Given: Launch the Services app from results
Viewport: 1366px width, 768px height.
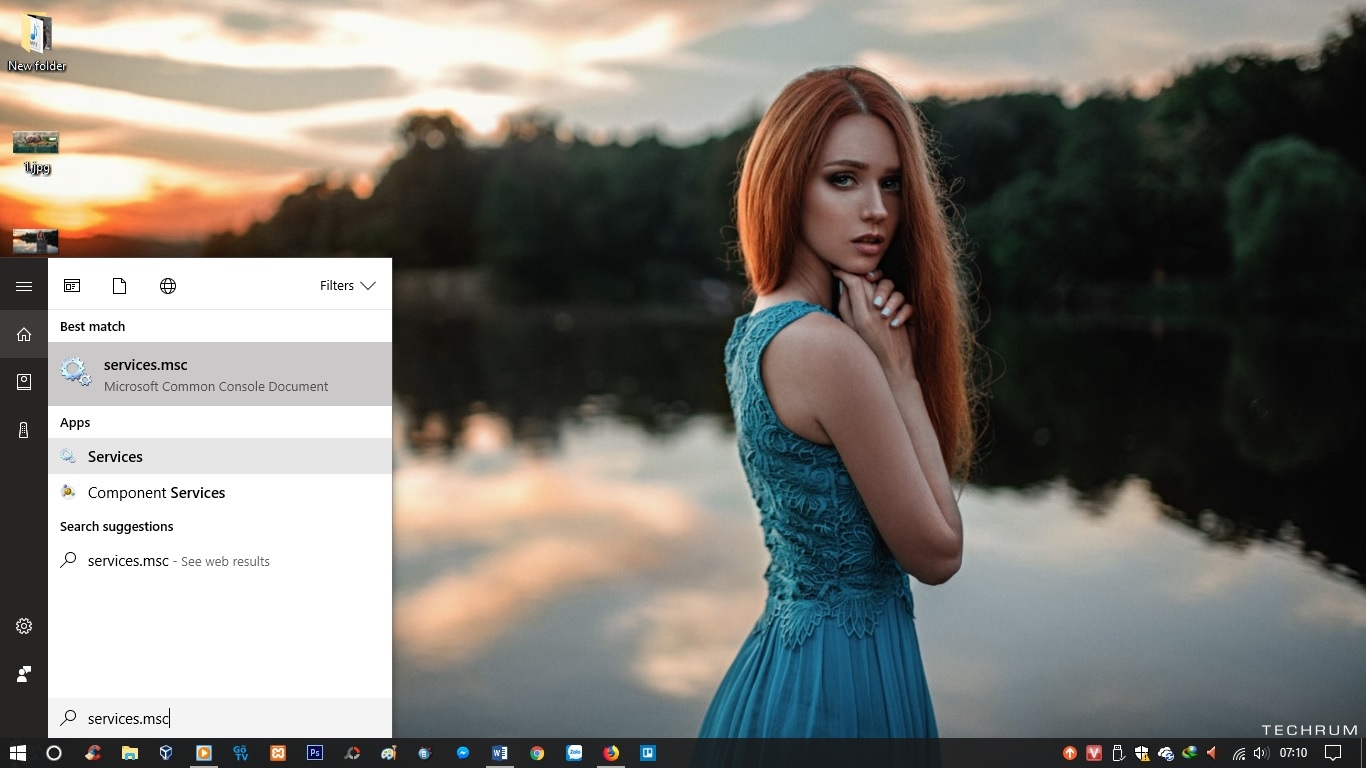Looking at the screenshot, I should (220, 456).
